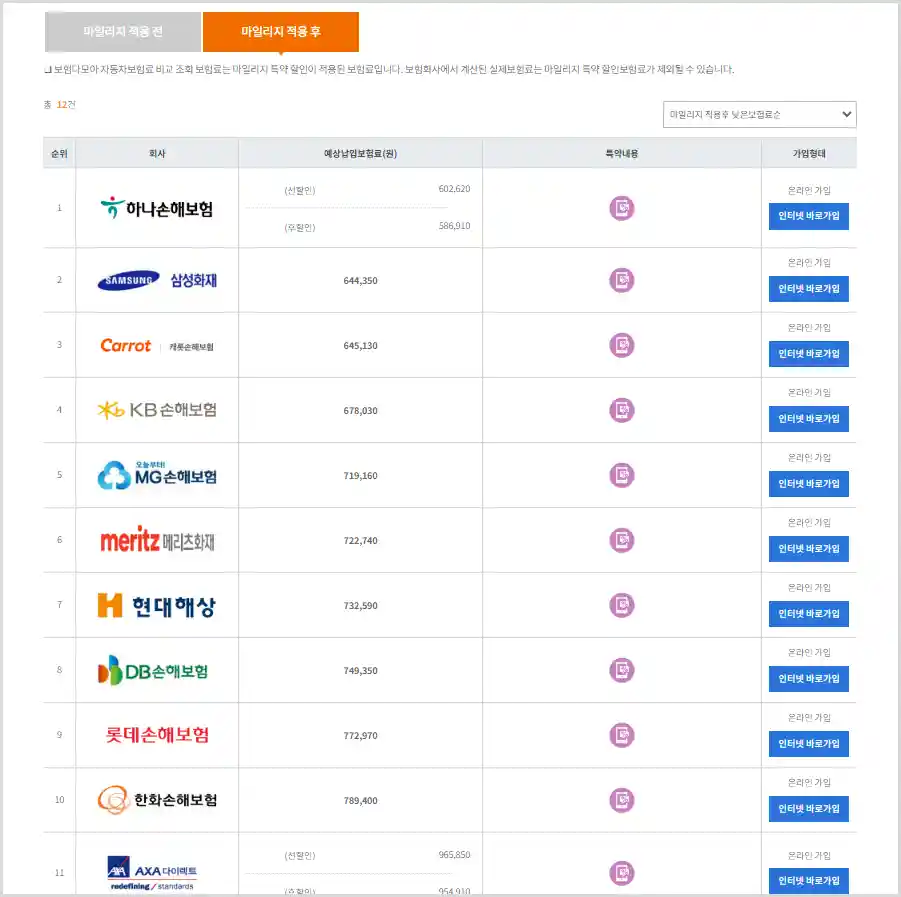
Task: Open special terms icon for KB손해보험
Action: click(x=622, y=410)
